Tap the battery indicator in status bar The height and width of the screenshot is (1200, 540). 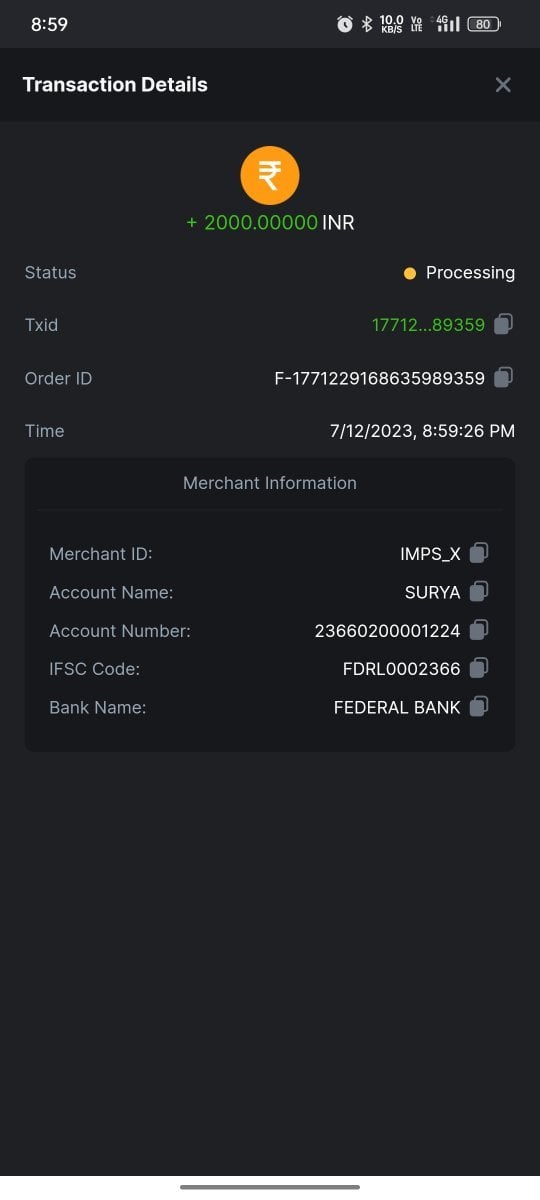[x=484, y=24]
